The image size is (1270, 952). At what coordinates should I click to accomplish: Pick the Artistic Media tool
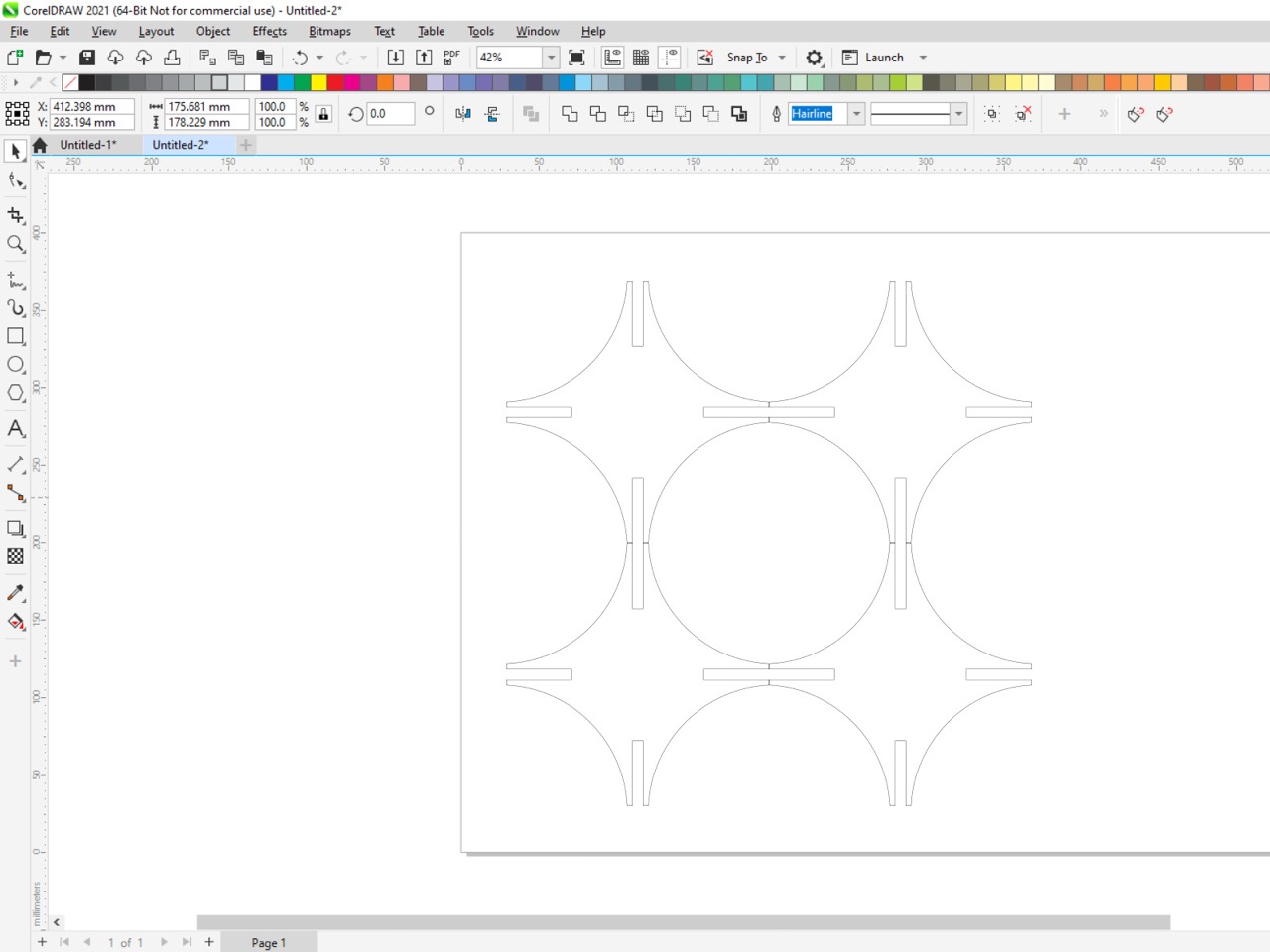pyautogui.click(x=15, y=308)
